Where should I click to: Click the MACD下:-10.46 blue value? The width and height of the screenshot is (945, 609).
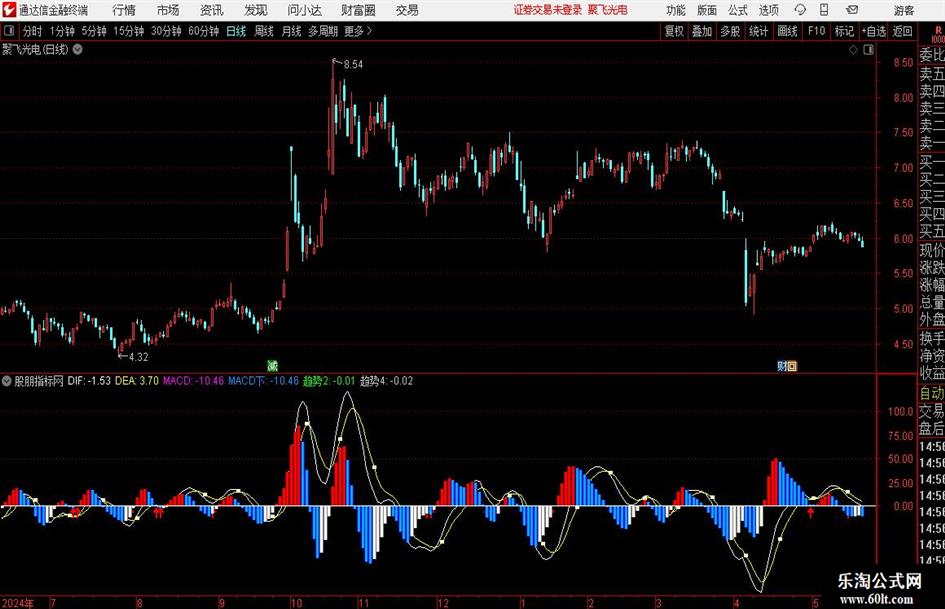[263, 381]
